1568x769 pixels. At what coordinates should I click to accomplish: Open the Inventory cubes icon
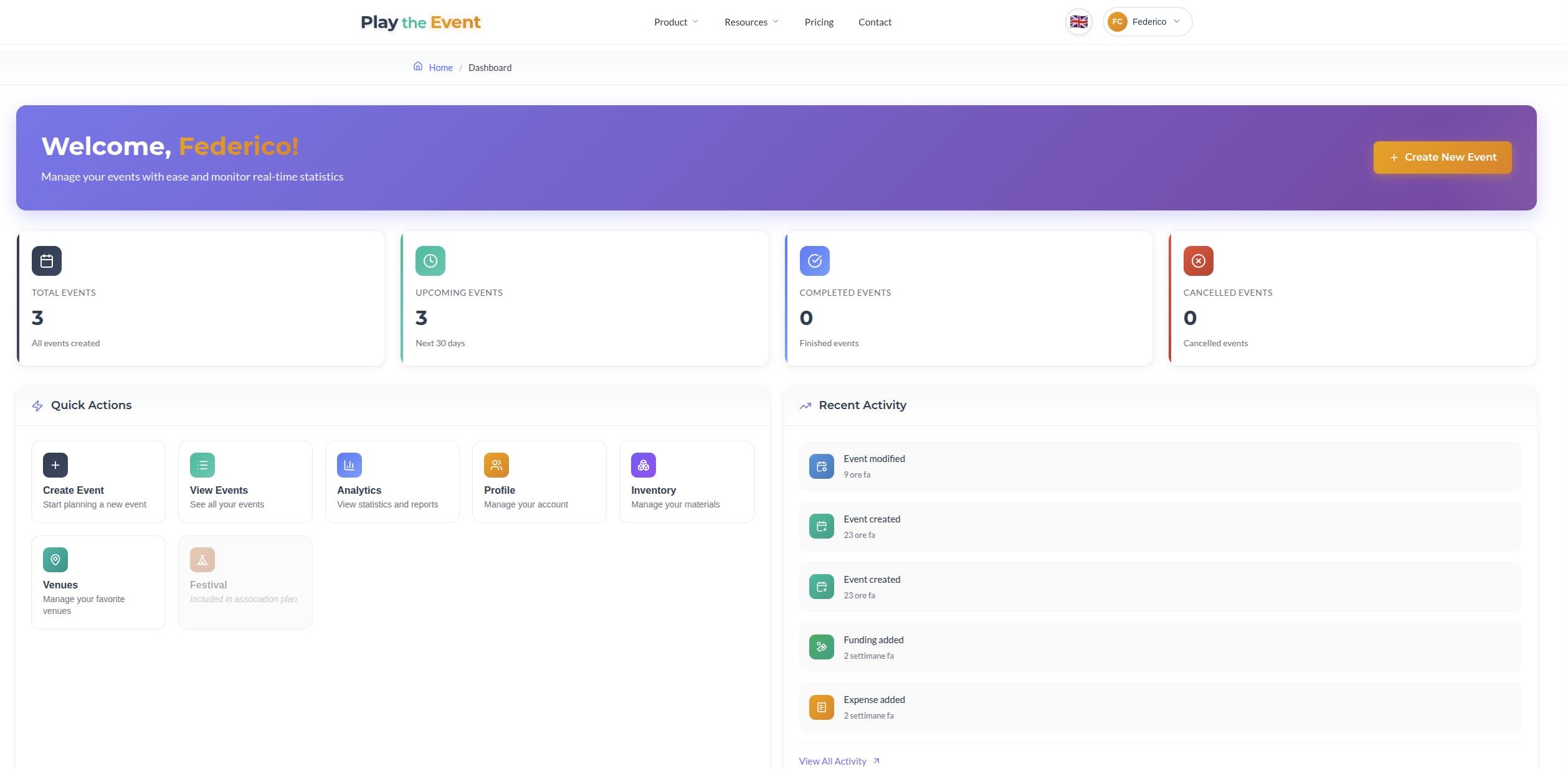click(x=644, y=465)
